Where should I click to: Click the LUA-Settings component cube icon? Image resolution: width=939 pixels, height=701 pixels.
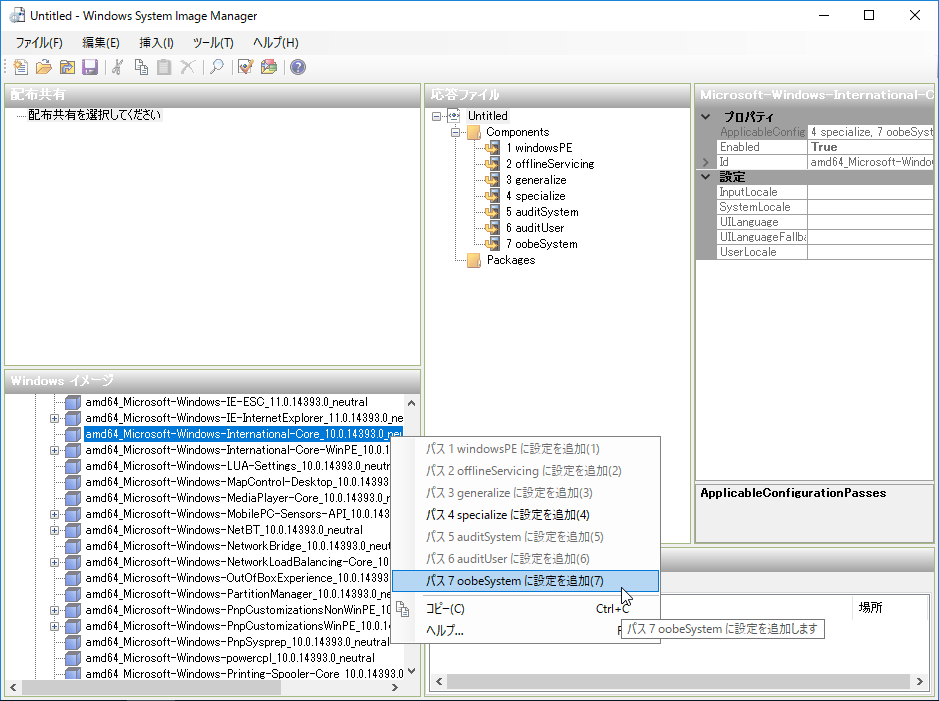tap(73, 466)
